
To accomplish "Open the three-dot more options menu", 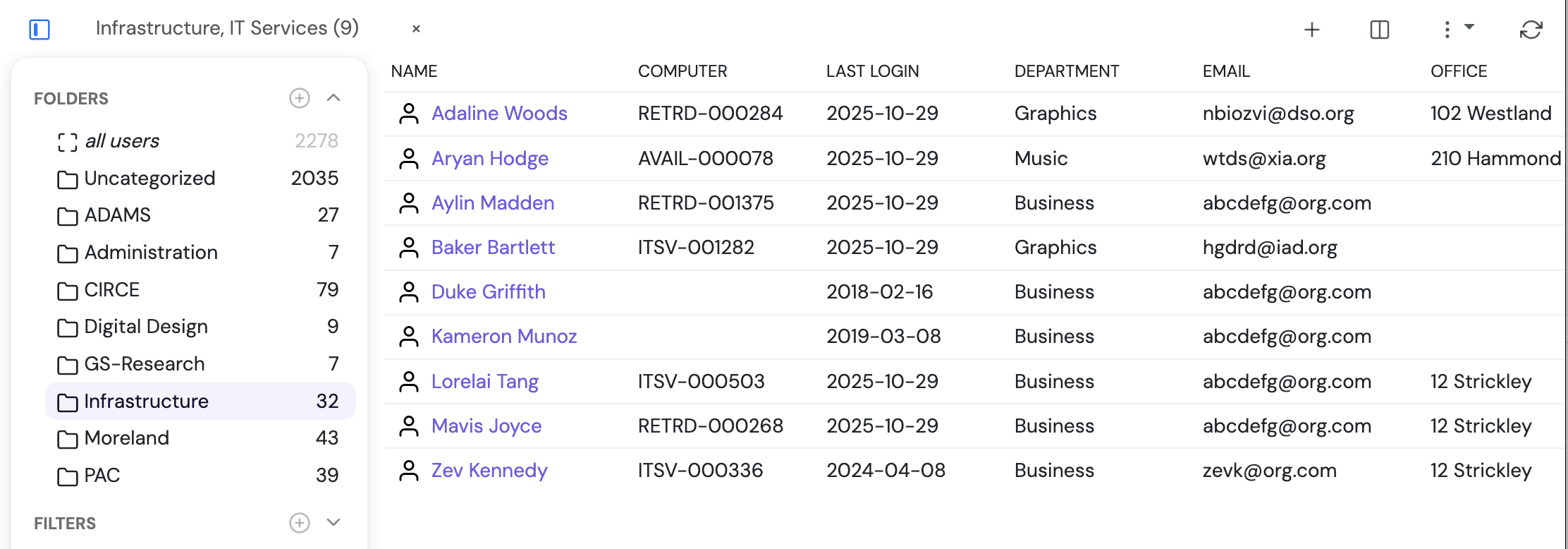I will point(1447,30).
